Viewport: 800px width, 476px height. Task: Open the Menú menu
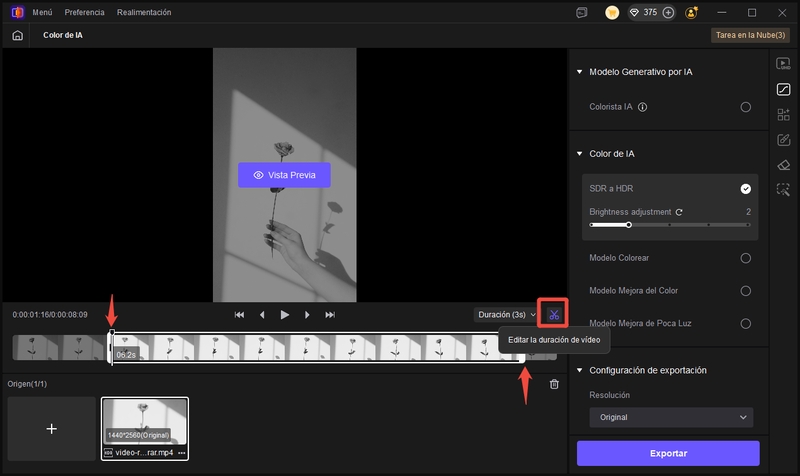(42, 12)
